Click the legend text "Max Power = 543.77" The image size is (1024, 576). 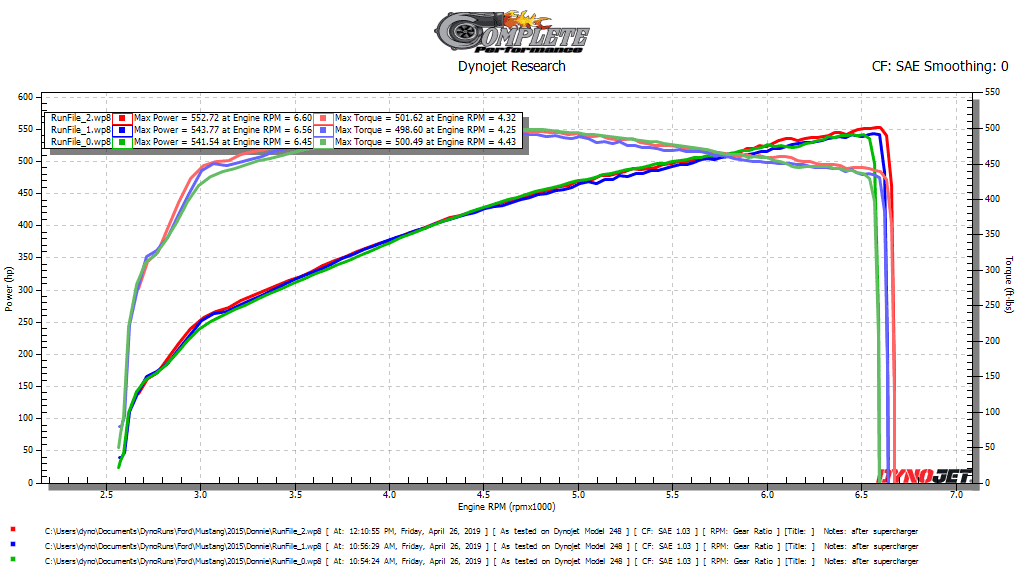pos(176,130)
